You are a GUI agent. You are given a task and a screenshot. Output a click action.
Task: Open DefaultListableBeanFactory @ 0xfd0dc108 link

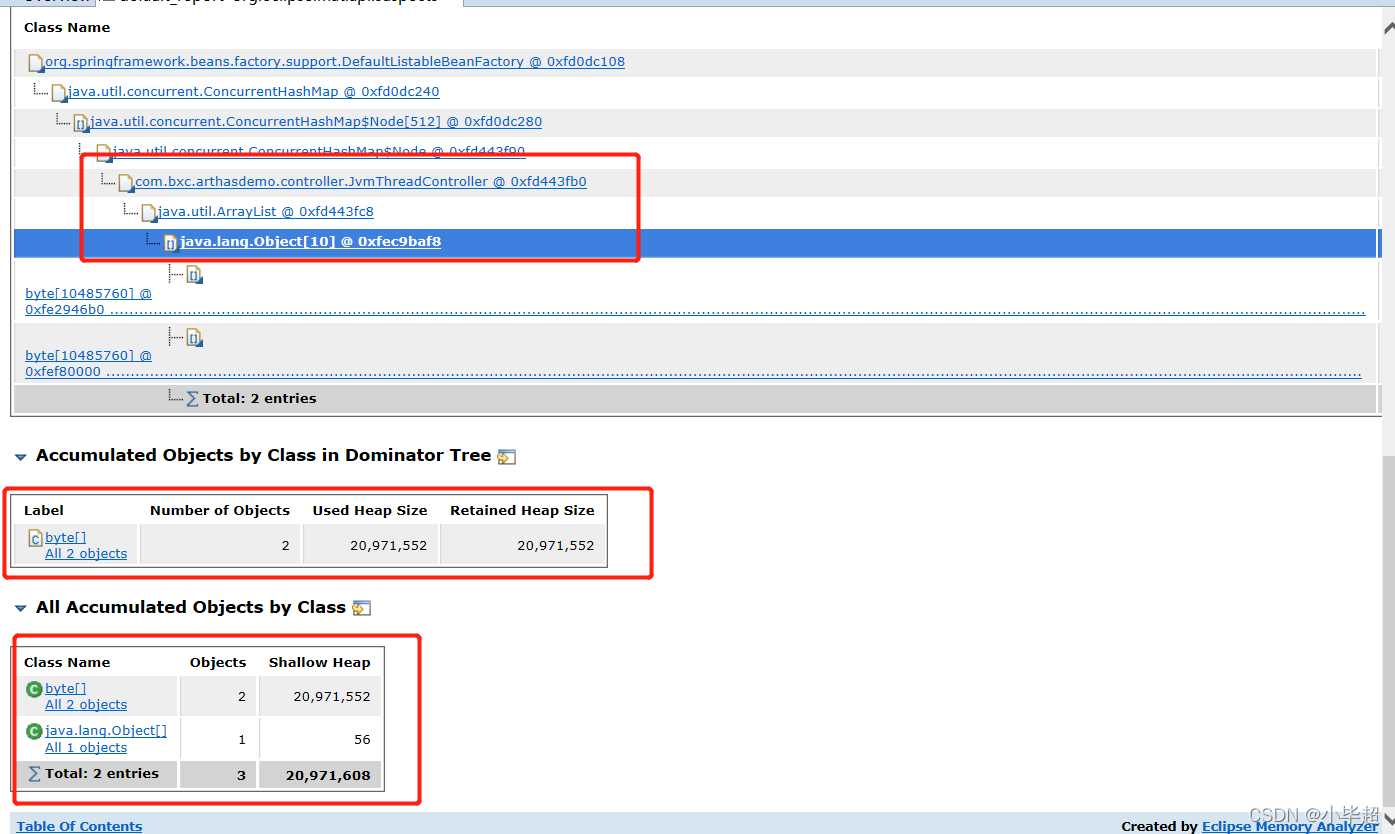(x=335, y=62)
